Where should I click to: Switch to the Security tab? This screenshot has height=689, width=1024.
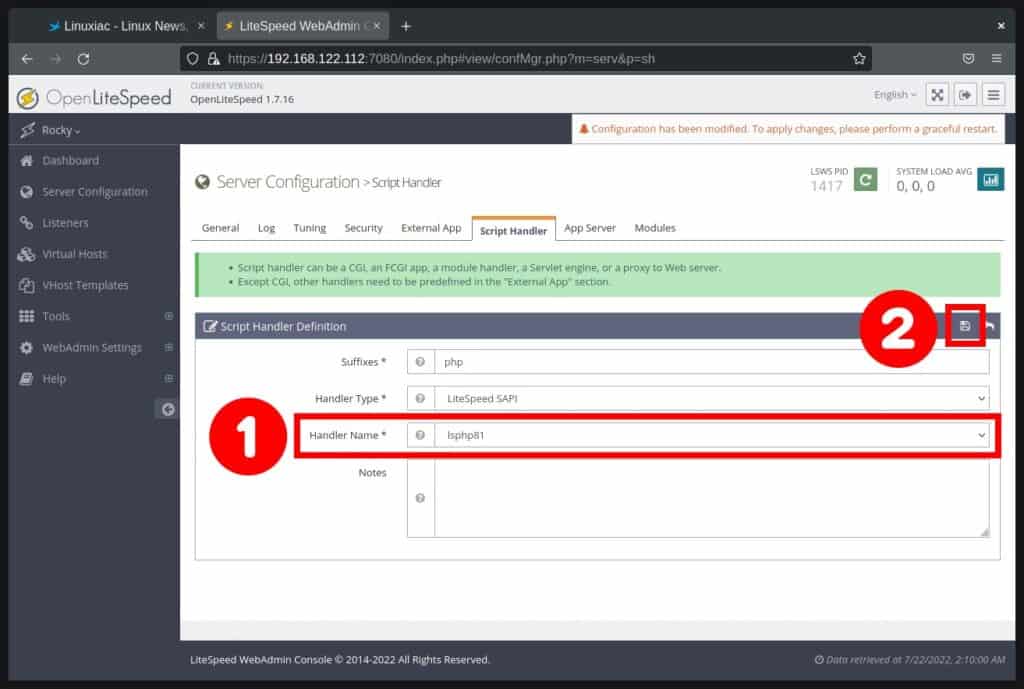pos(363,228)
